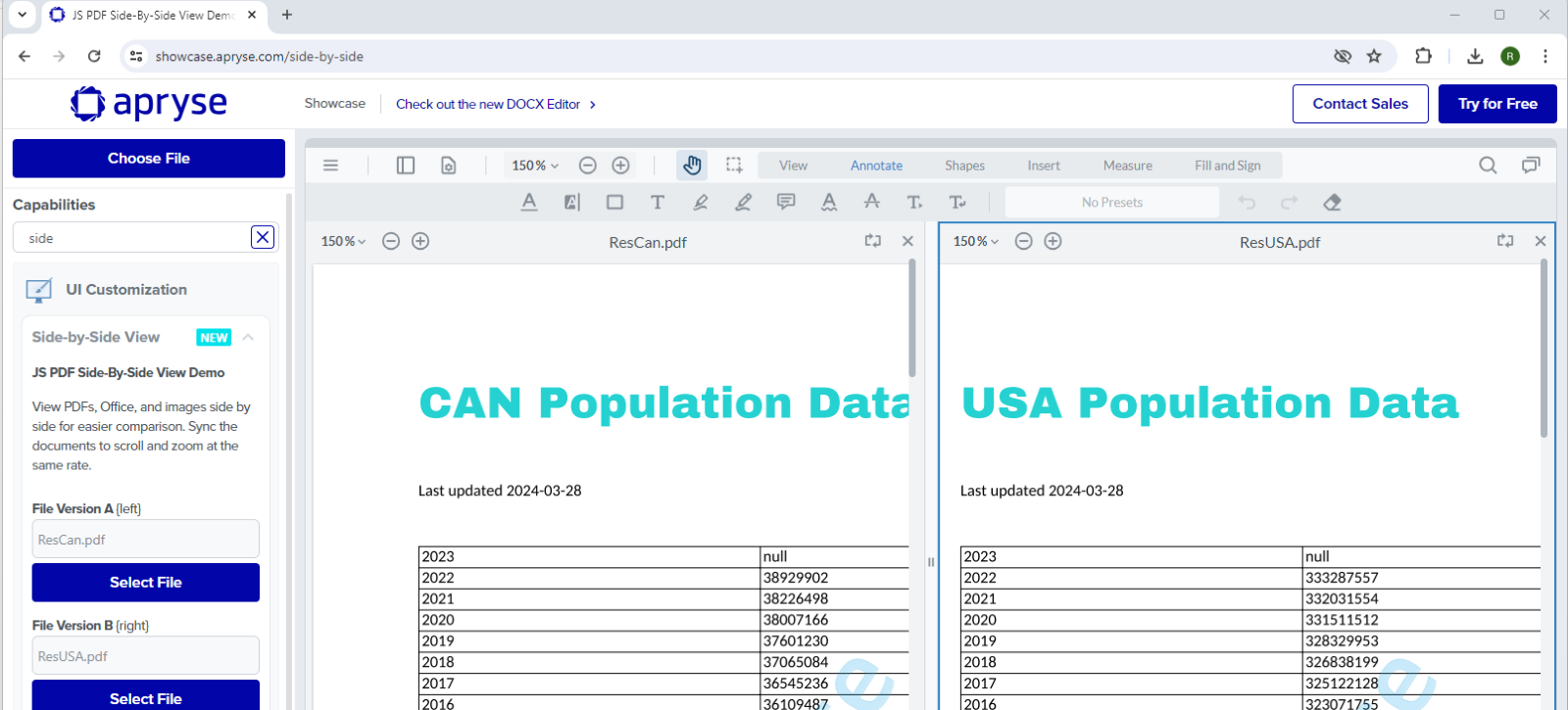The height and width of the screenshot is (710, 1568).
Task: Open the ResUSA.pdf pane zoom dropdown
Action: [976, 241]
